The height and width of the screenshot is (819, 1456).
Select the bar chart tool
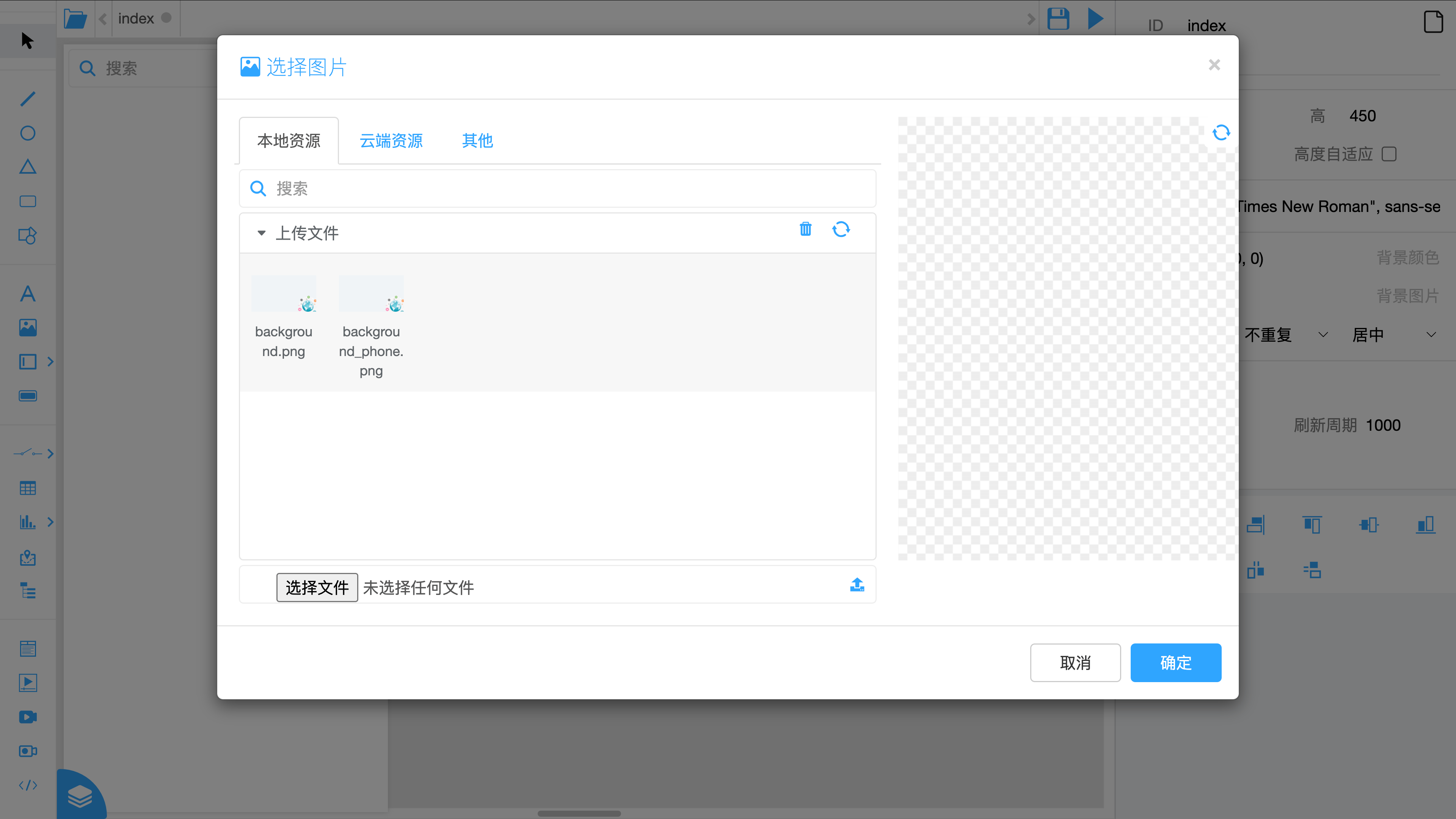[x=28, y=522]
